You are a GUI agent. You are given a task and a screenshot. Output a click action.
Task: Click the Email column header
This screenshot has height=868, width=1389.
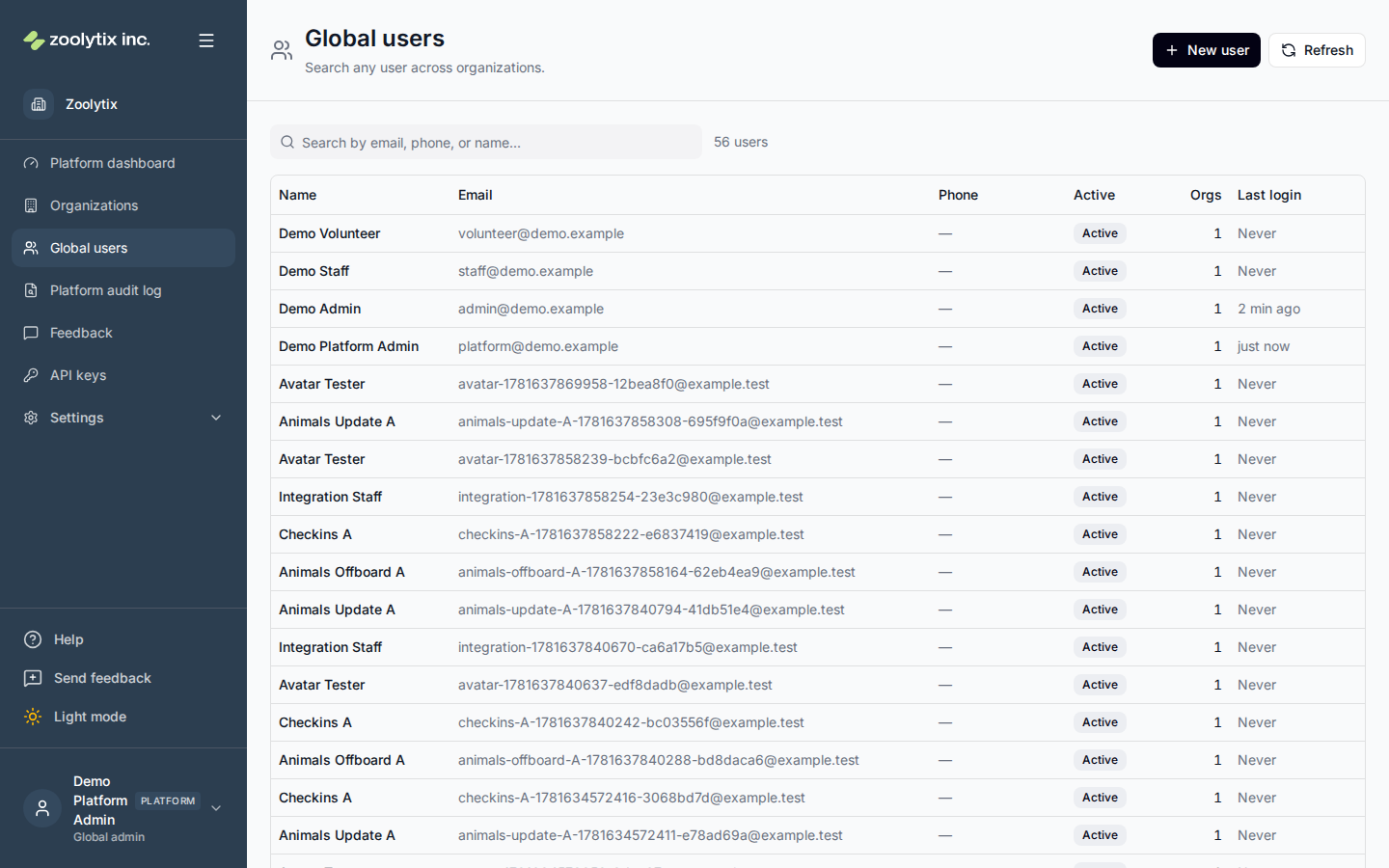pos(475,195)
